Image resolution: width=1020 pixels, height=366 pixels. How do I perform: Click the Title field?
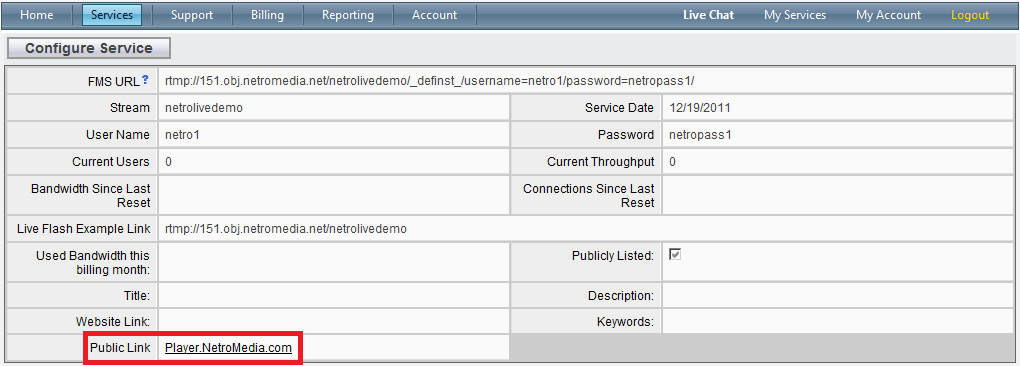tap(333, 296)
